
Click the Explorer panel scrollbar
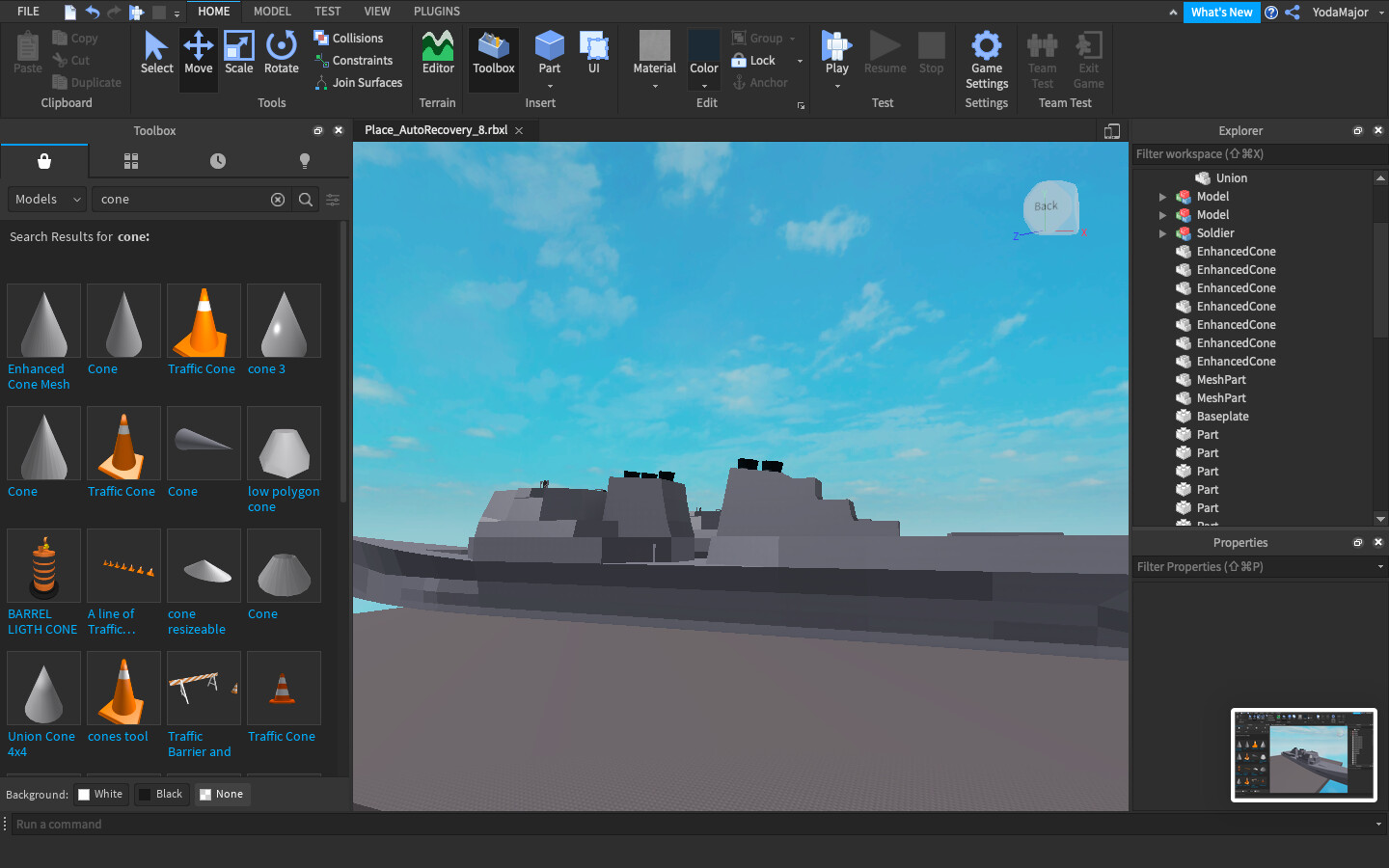tap(1380, 280)
